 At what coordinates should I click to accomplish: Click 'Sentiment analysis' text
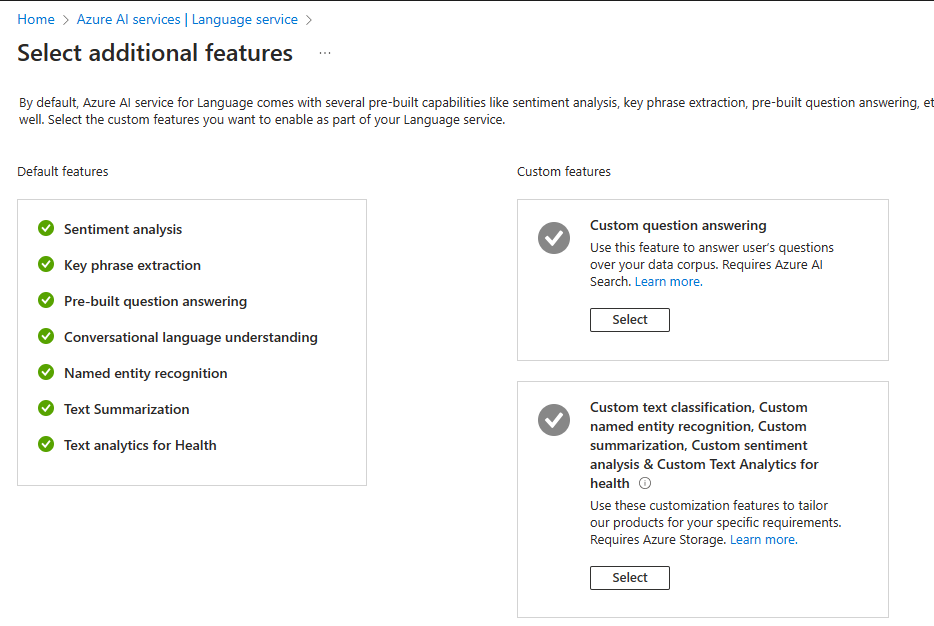pos(123,229)
